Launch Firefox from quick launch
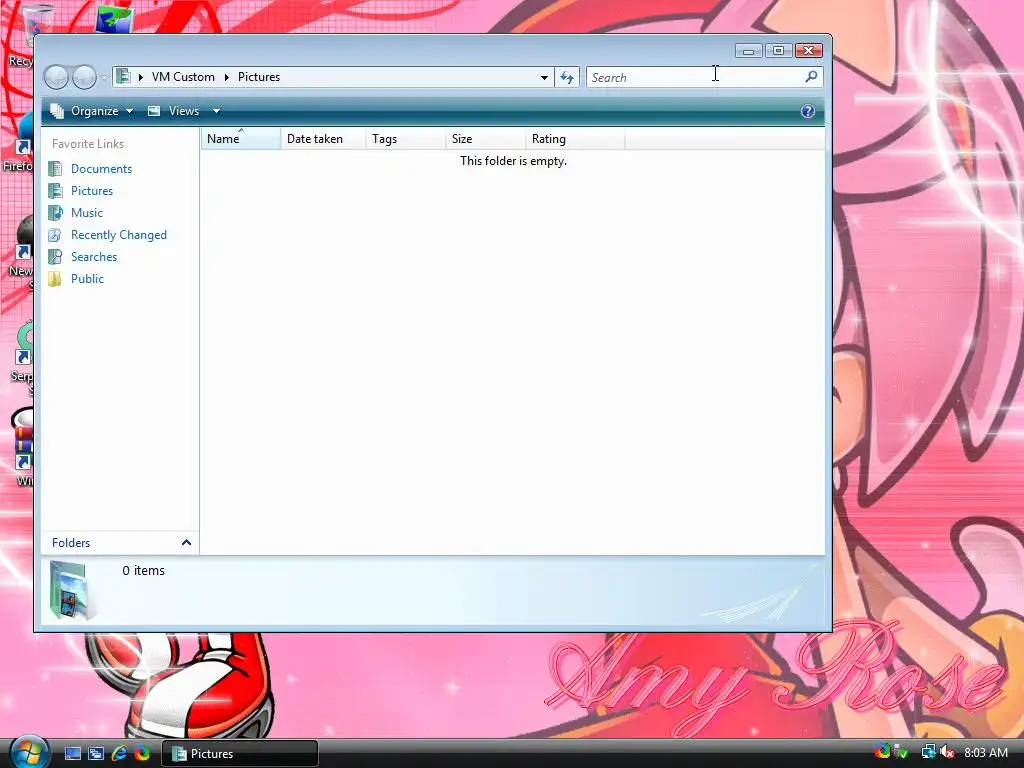The width and height of the screenshot is (1024, 768). click(x=142, y=754)
